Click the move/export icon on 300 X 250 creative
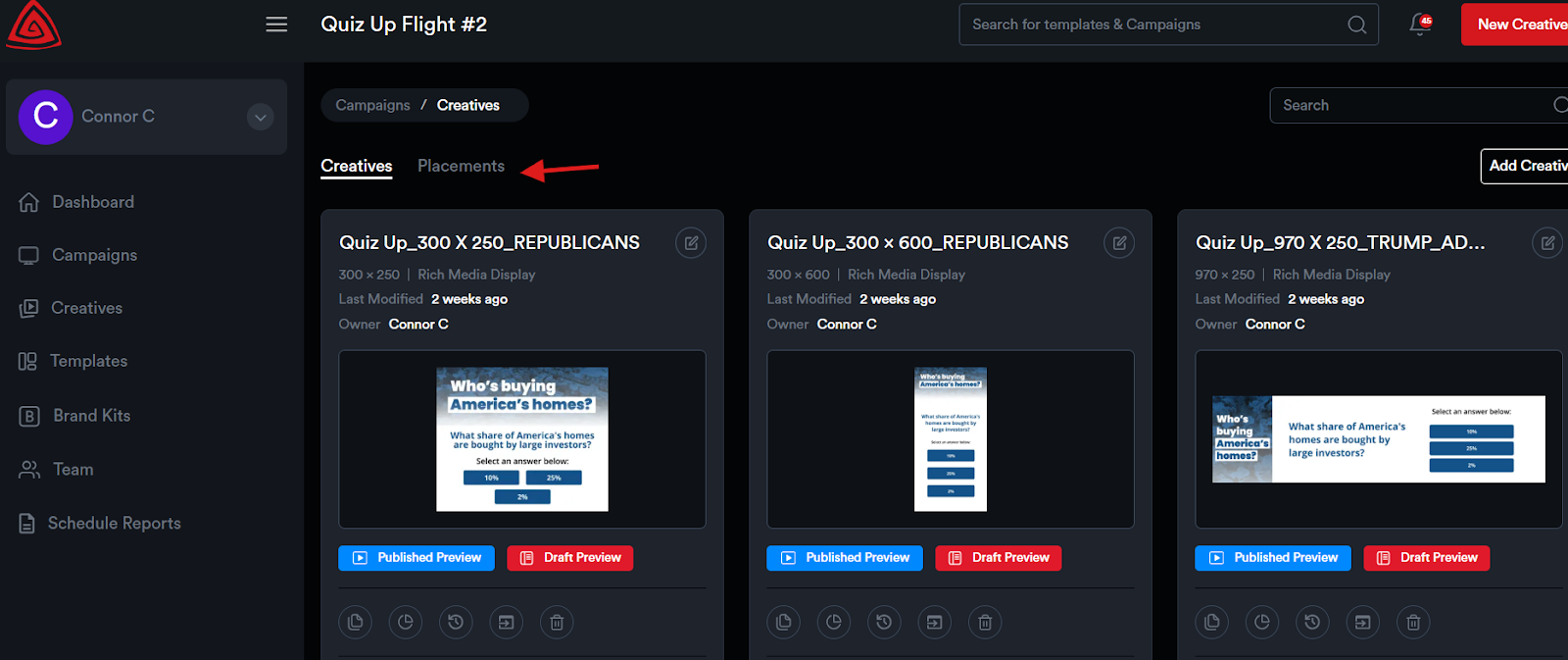This screenshot has height=660, width=1568. (507, 622)
